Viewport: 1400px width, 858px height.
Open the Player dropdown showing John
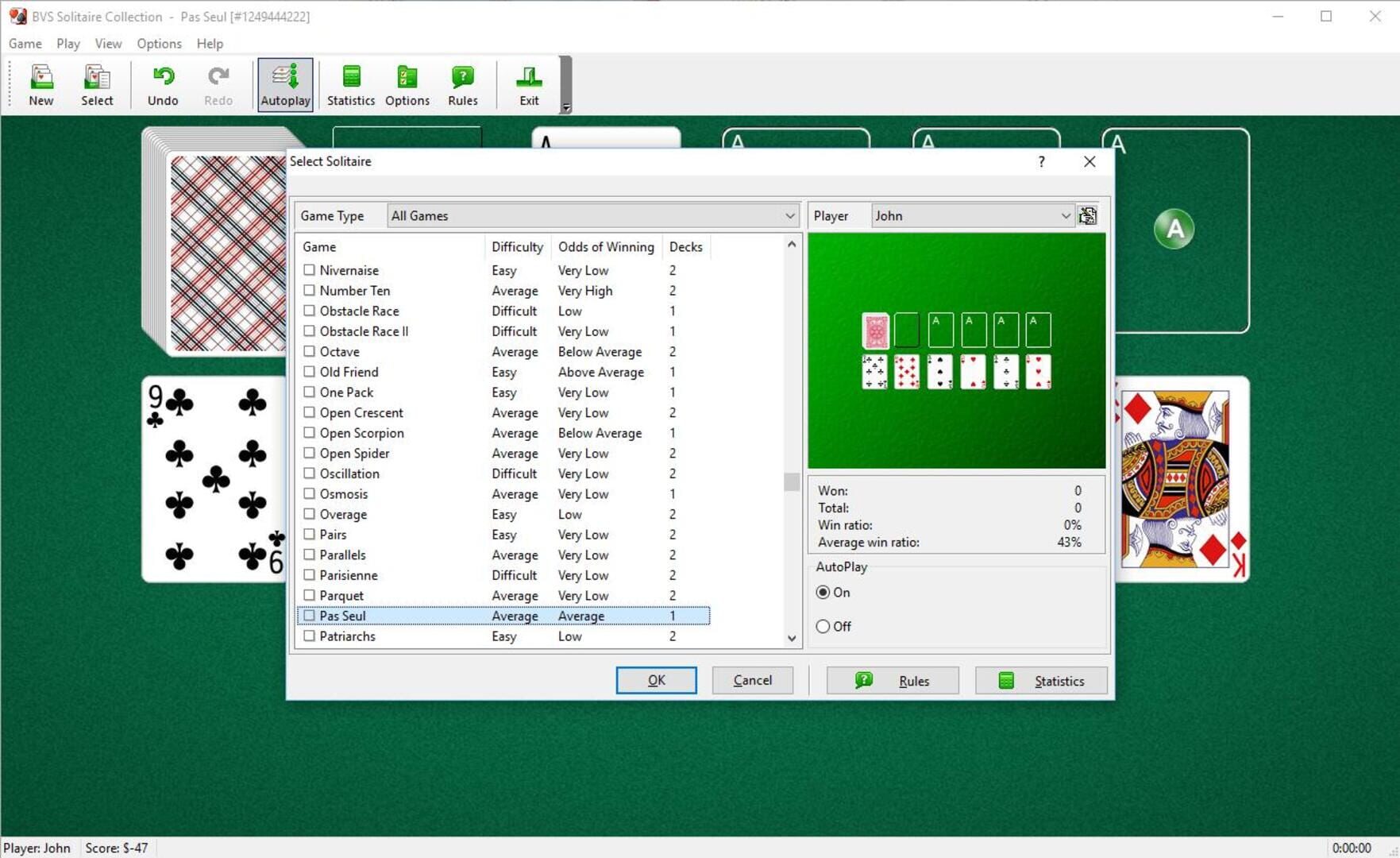pyautogui.click(x=1065, y=216)
